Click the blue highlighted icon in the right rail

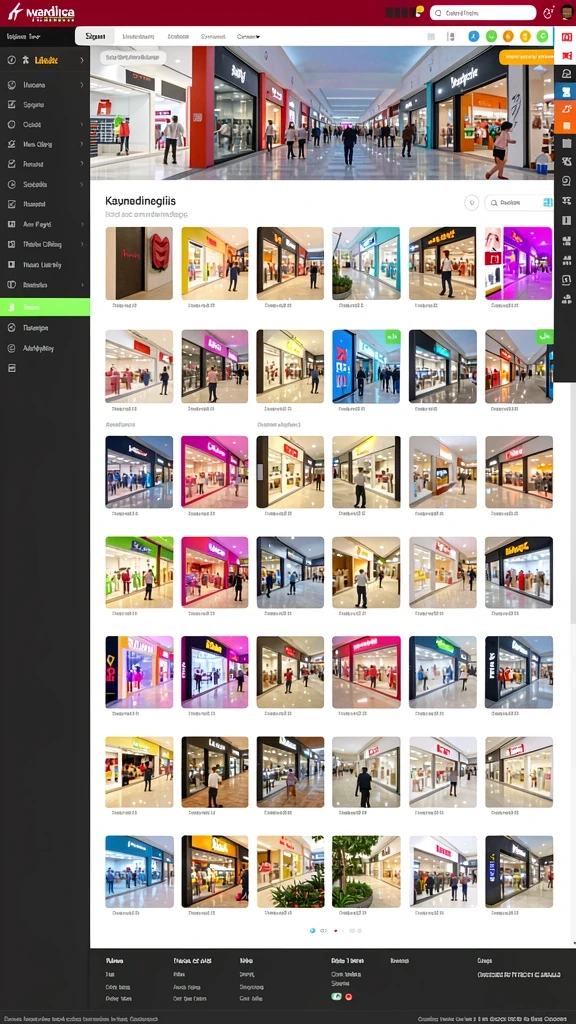point(566,91)
